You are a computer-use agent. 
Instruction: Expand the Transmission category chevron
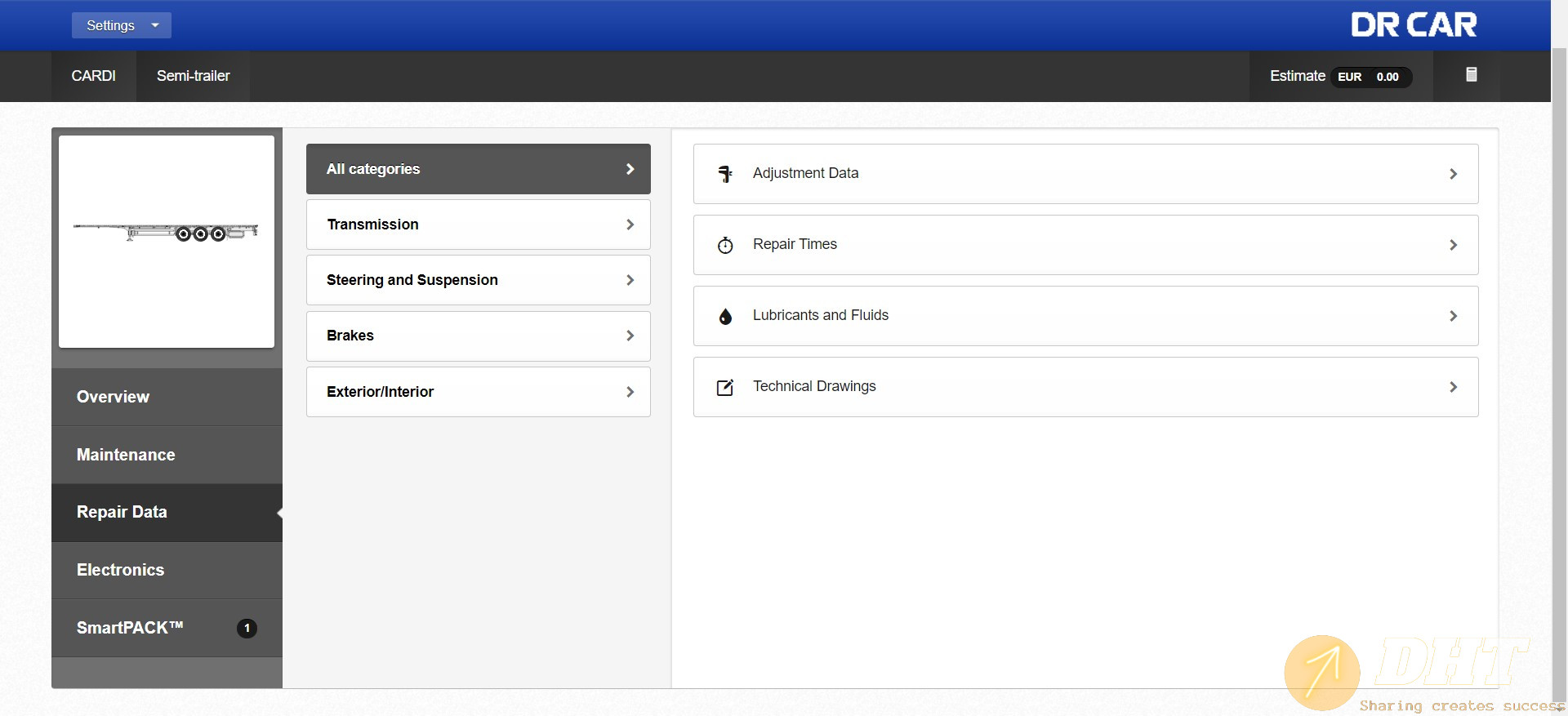(630, 225)
